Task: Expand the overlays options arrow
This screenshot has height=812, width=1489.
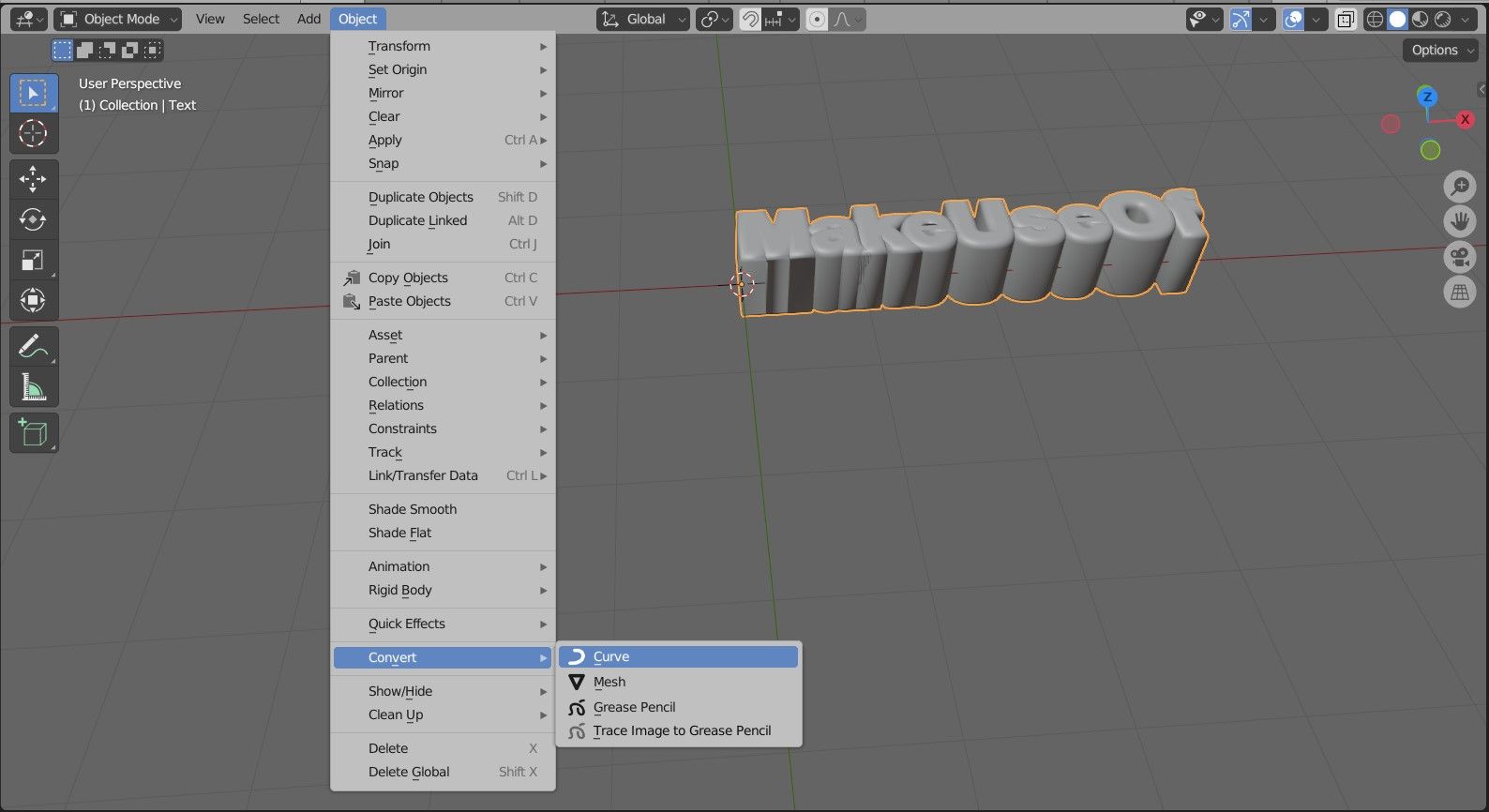Action: pyautogui.click(x=1316, y=19)
